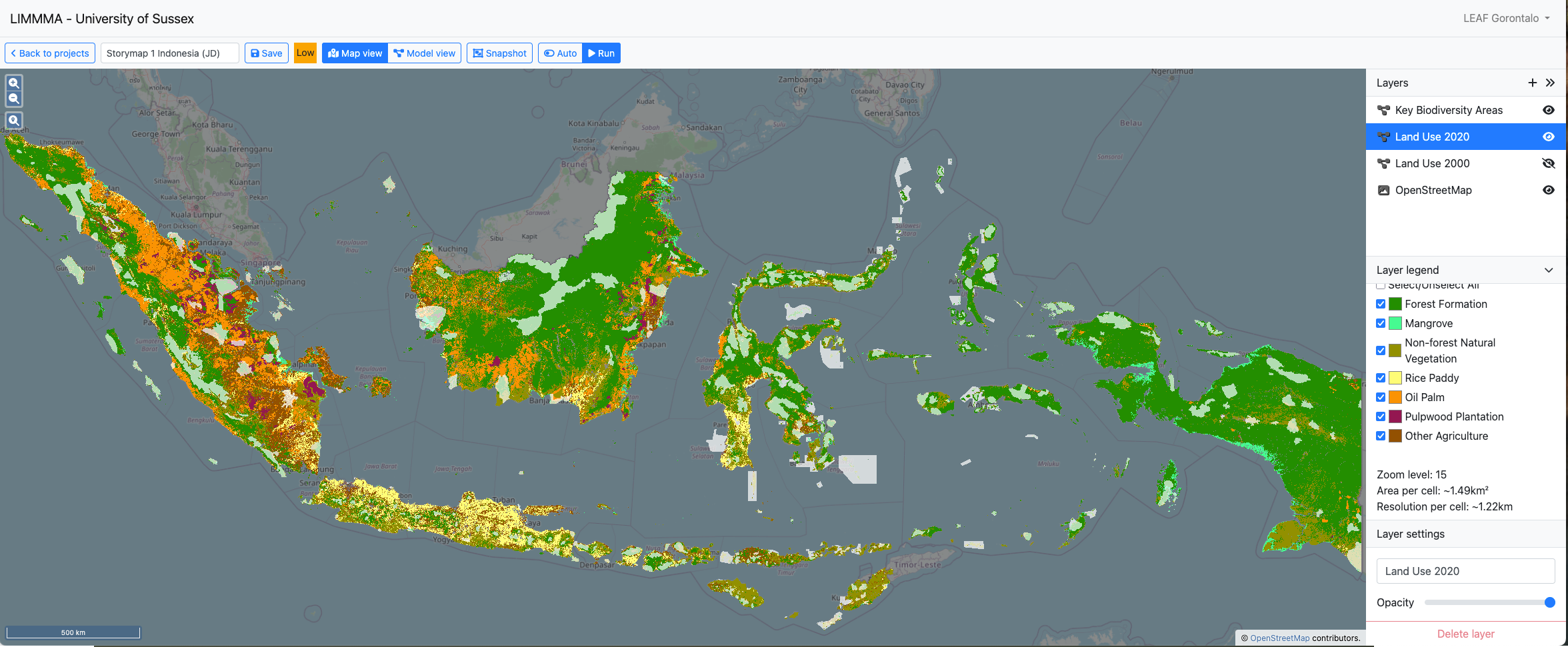
Task: Hide the Key Biodiversity Areas layer
Action: (1549, 110)
